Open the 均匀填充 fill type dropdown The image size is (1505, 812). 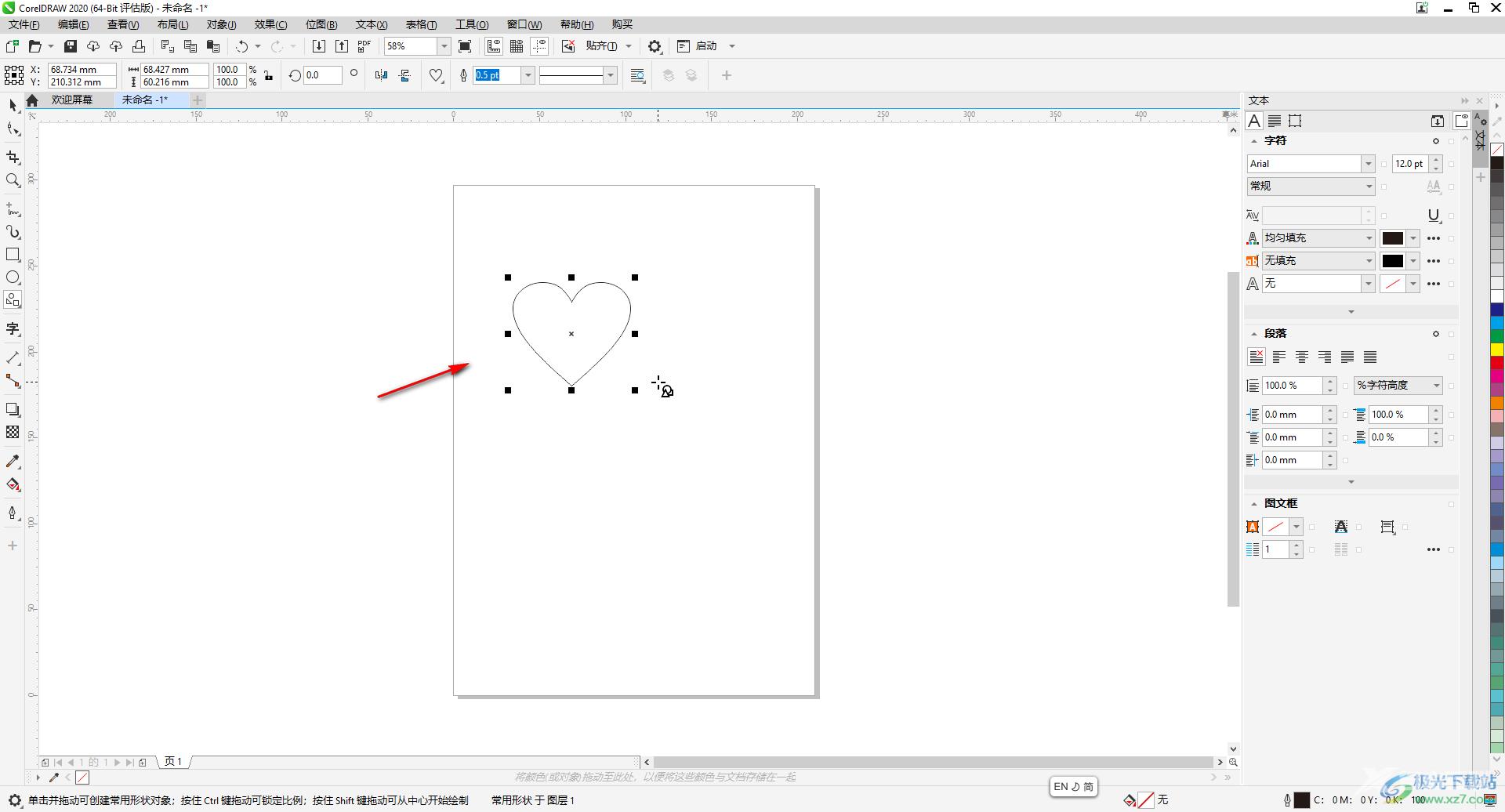tap(1369, 237)
